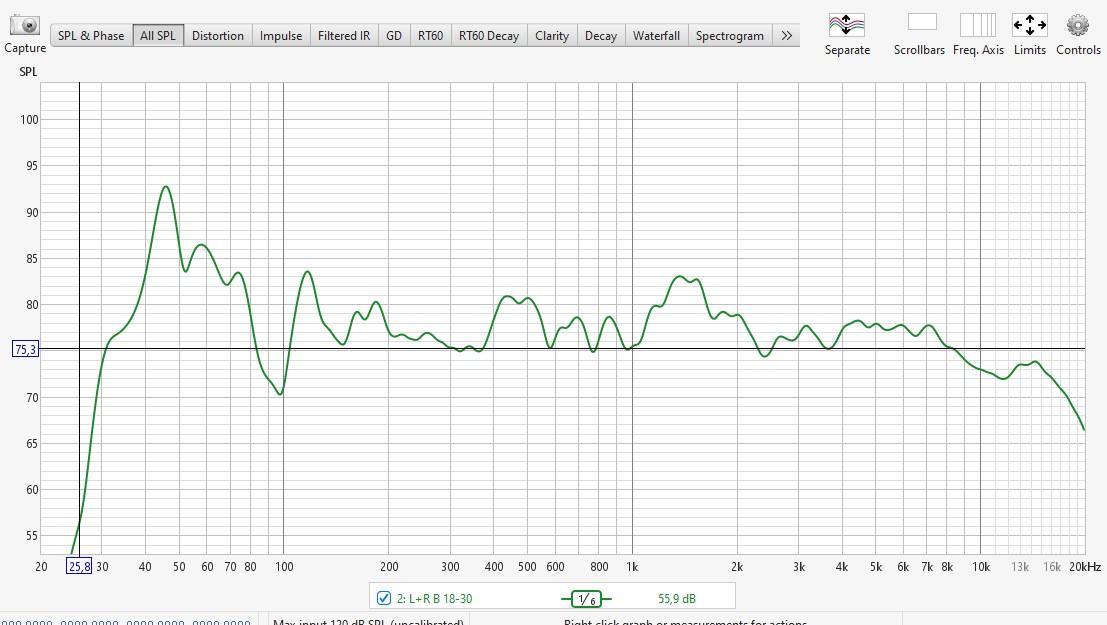The image size is (1107, 625).
Task: Show the Waterfall tab
Action: coord(656,35)
